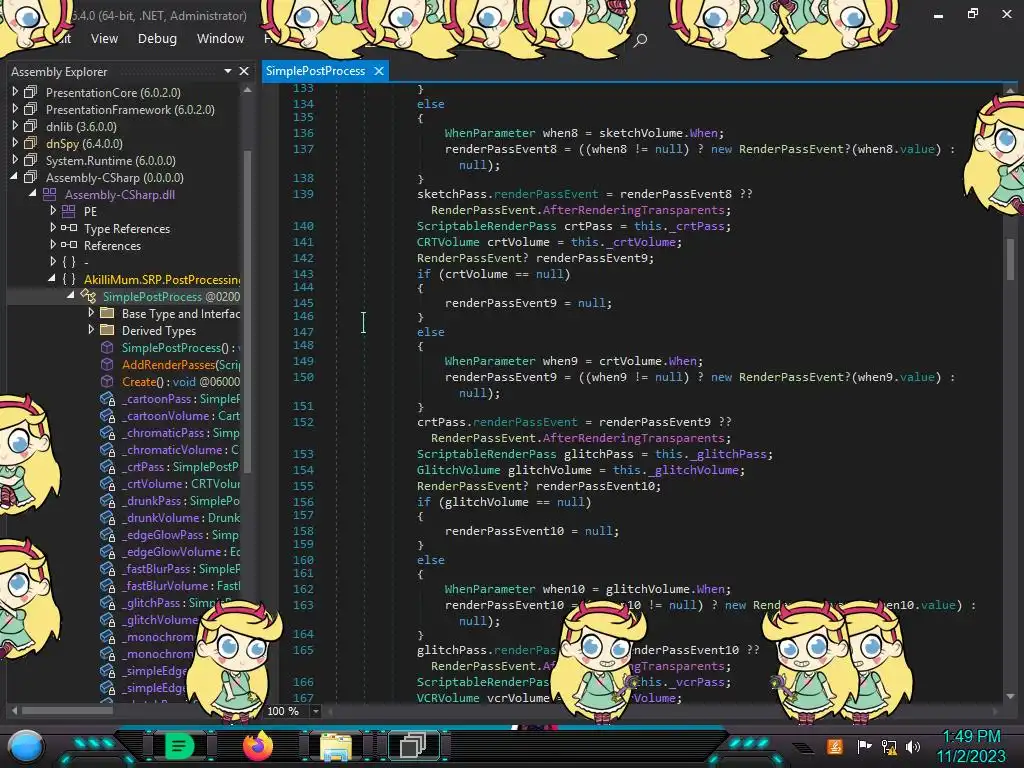
Task: Select the _cartoonVolume field
Action: [x=181, y=415]
